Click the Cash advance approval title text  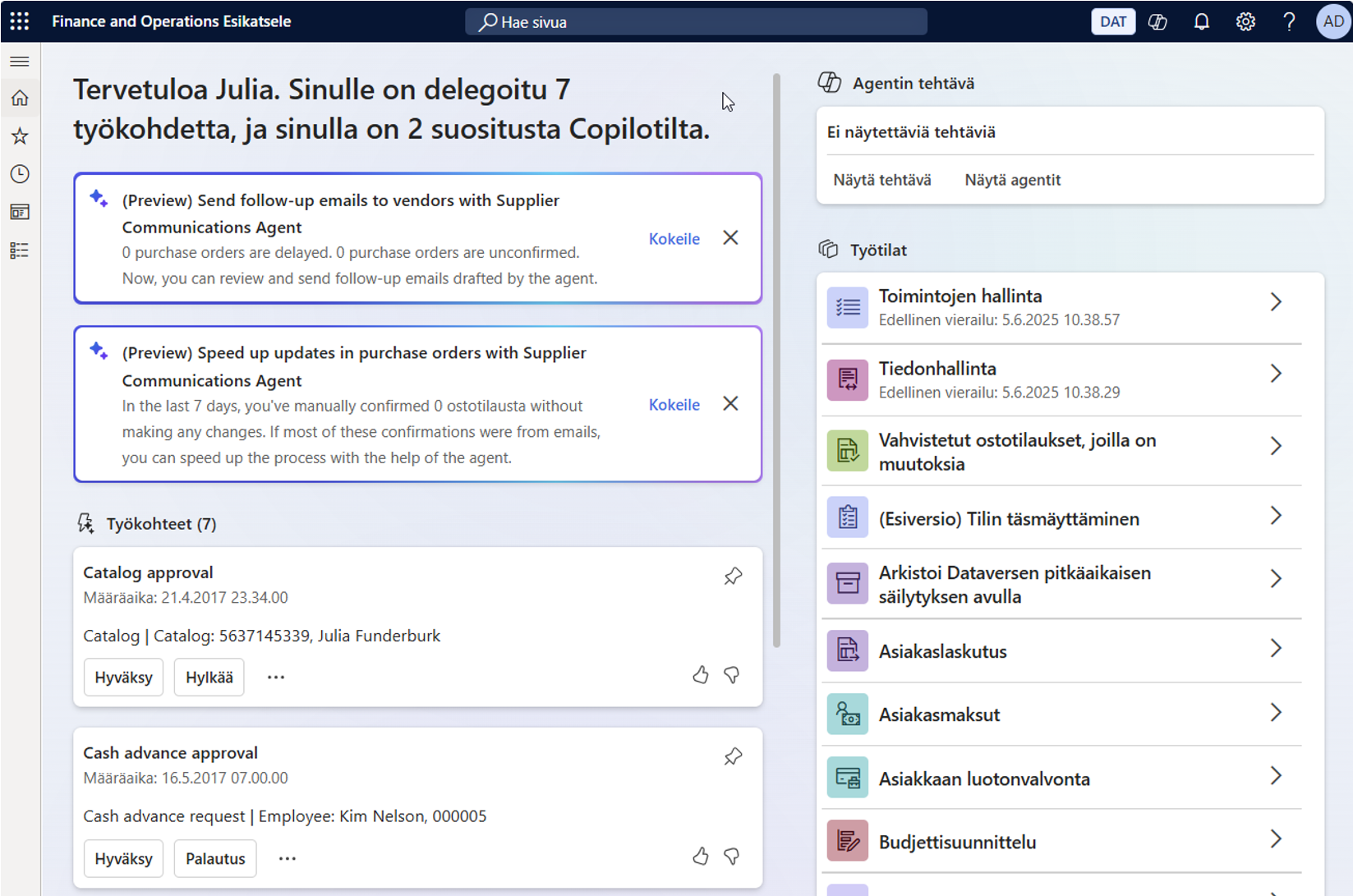click(x=170, y=753)
